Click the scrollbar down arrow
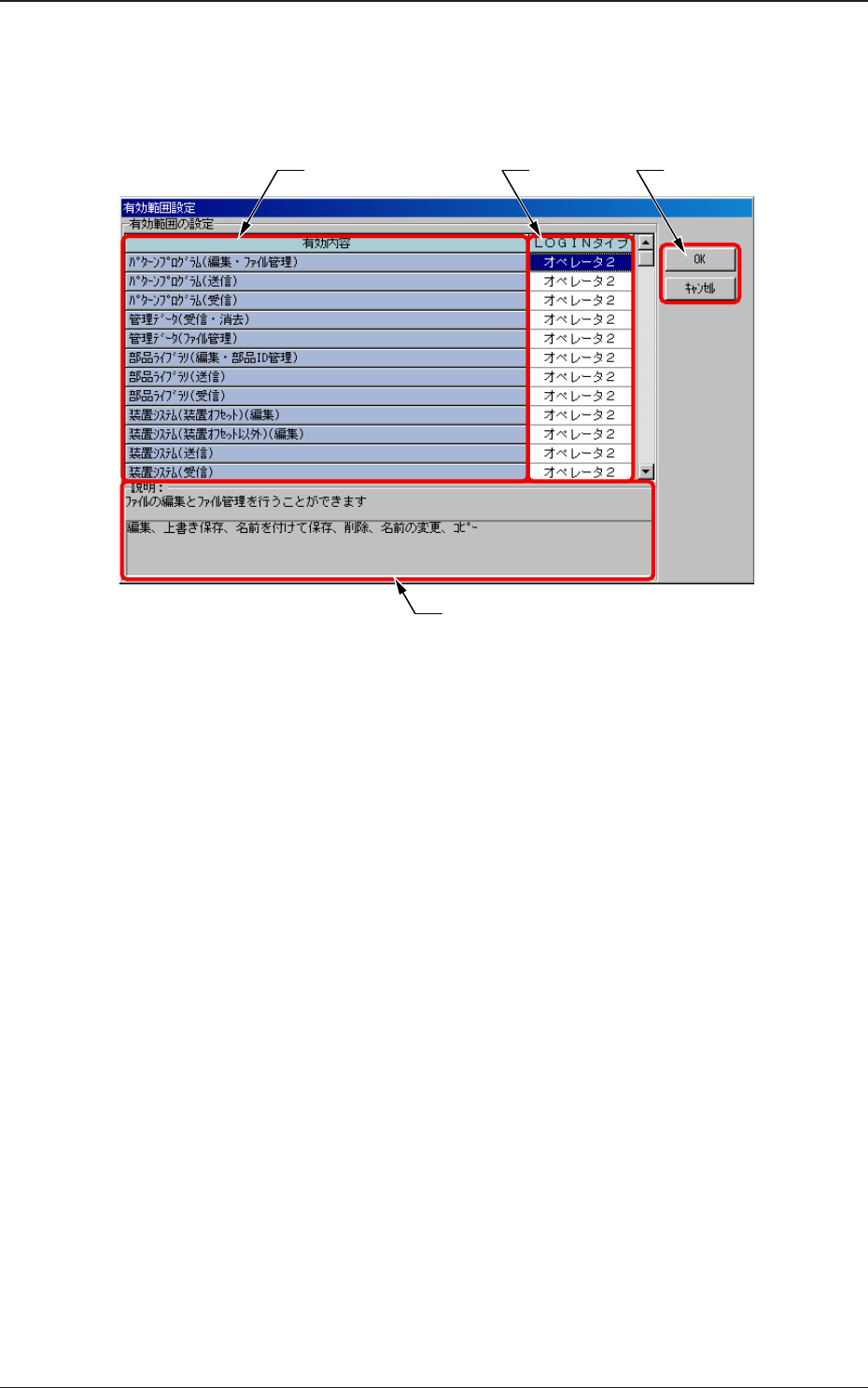The image size is (868, 1388). 646,472
